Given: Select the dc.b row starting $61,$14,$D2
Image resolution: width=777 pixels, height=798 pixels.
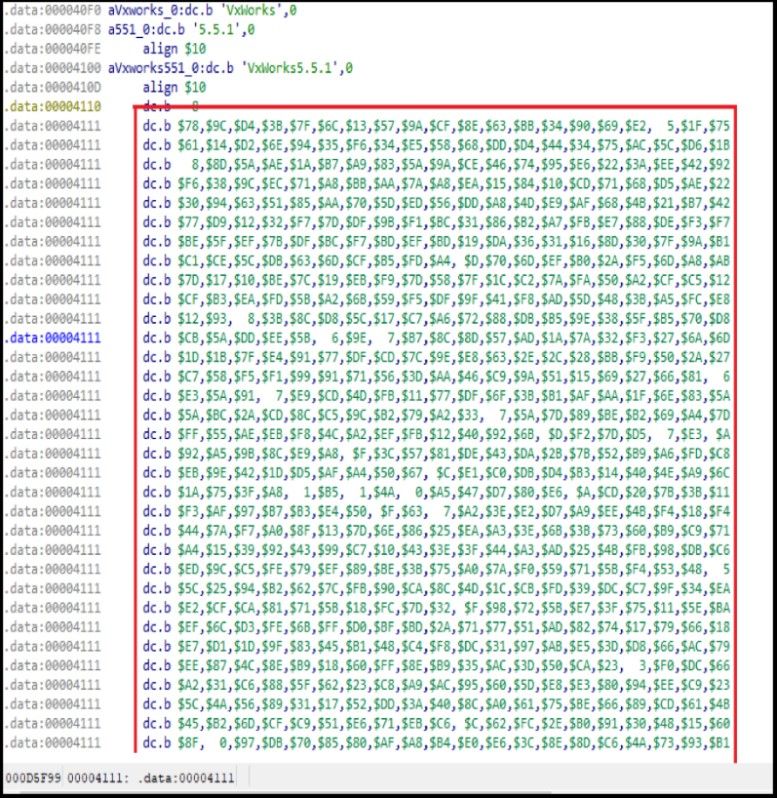Looking at the screenshot, I should coord(436,146).
